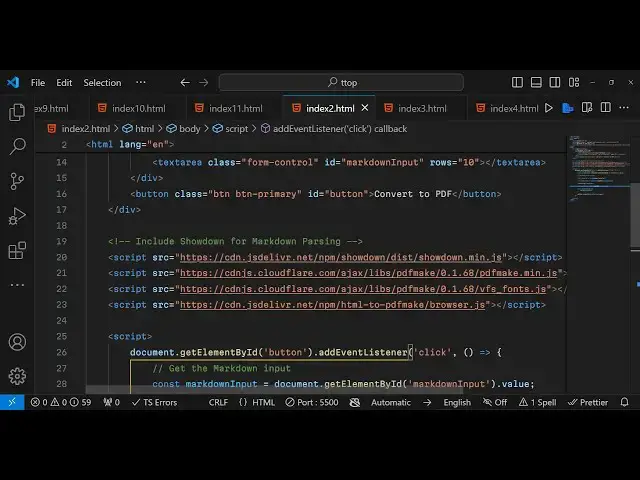
Task: Open the Run and Debug view
Action: click(17, 216)
